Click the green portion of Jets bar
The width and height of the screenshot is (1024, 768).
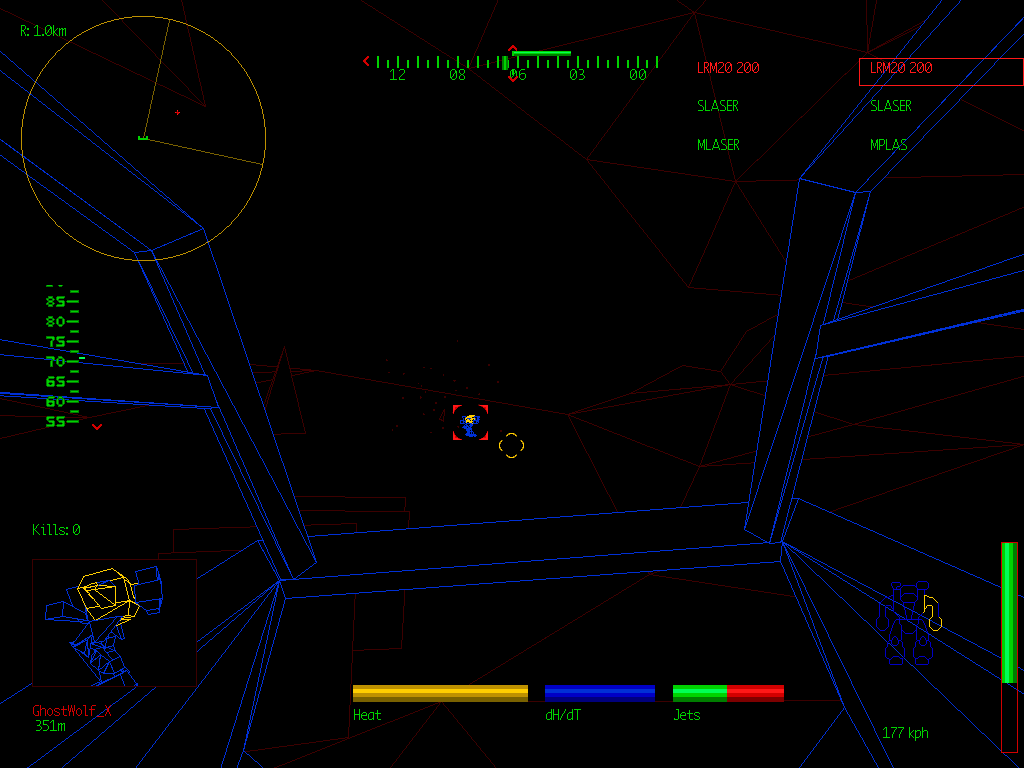click(699, 693)
